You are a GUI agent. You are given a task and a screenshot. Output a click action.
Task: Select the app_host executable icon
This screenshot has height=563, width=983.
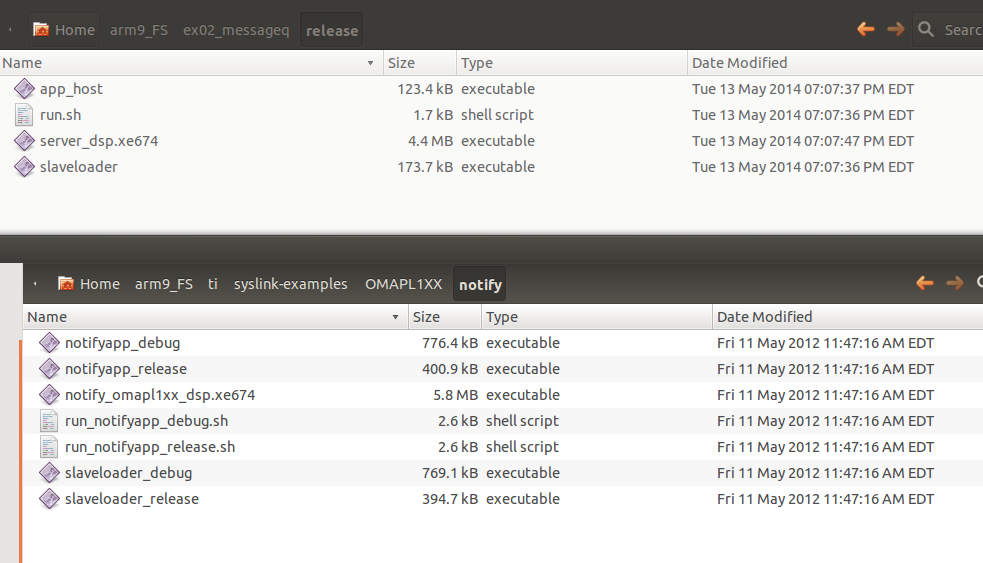point(24,89)
